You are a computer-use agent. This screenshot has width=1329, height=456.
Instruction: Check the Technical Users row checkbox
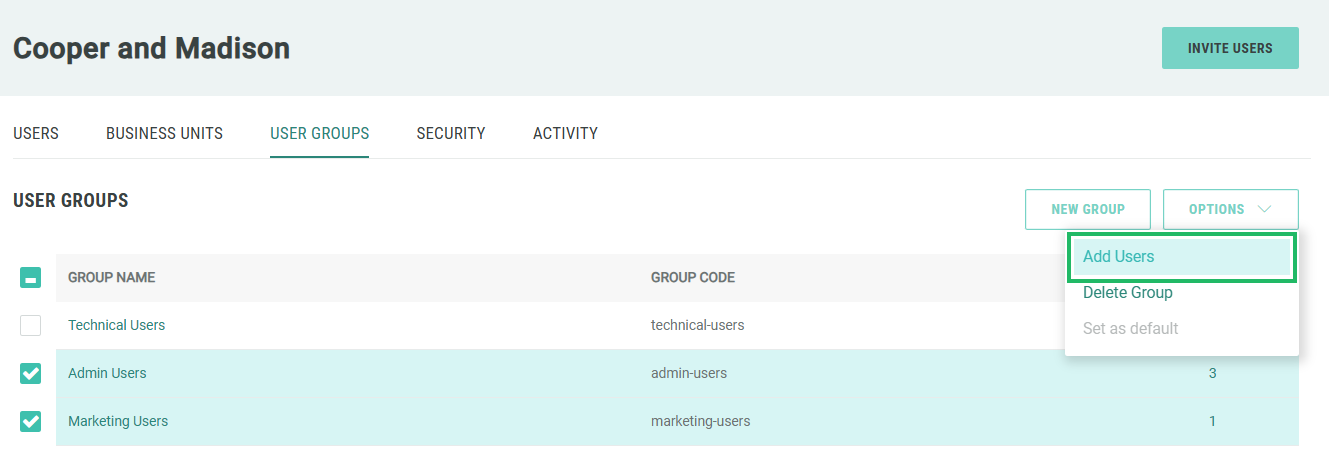(x=31, y=325)
